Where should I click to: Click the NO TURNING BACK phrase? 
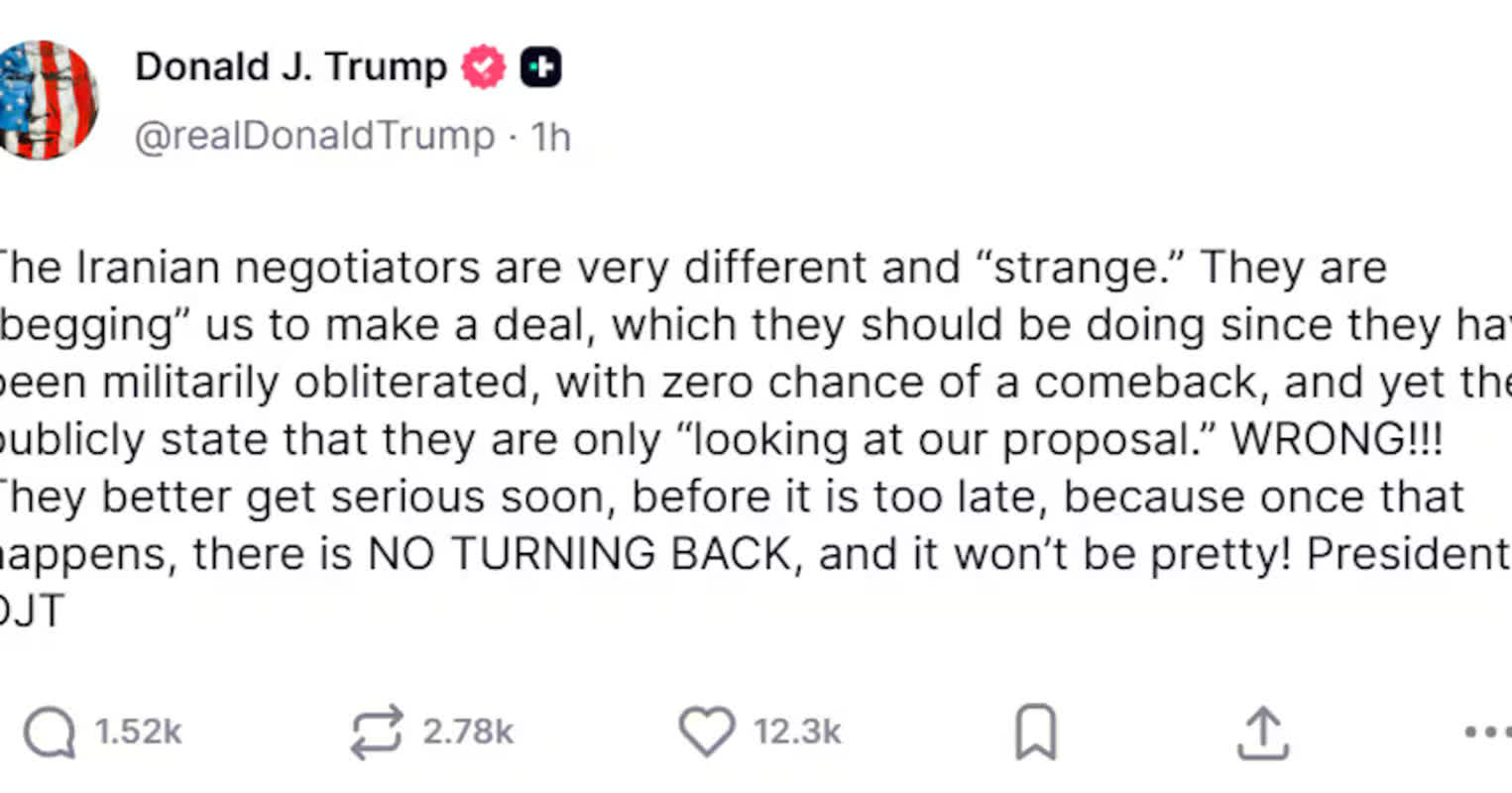581,555
